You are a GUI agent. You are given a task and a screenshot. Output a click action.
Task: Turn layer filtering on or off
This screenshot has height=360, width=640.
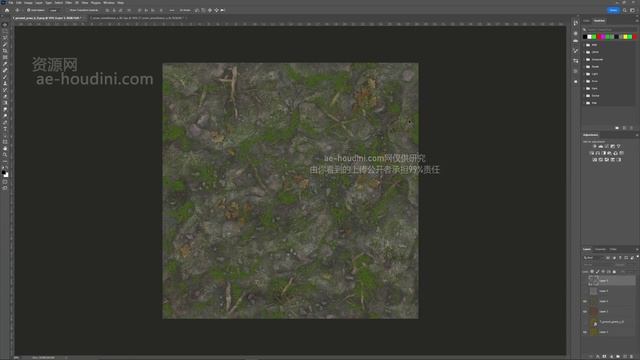pyautogui.click(x=638, y=256)
